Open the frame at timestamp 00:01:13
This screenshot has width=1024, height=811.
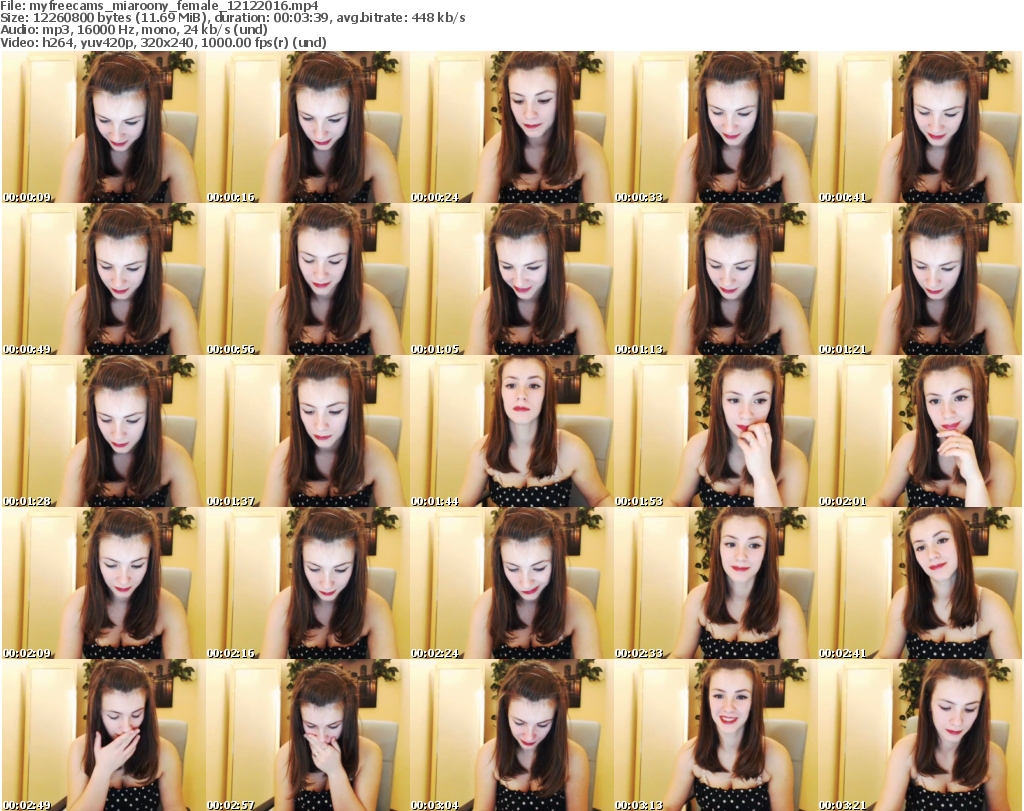[716, 279]
